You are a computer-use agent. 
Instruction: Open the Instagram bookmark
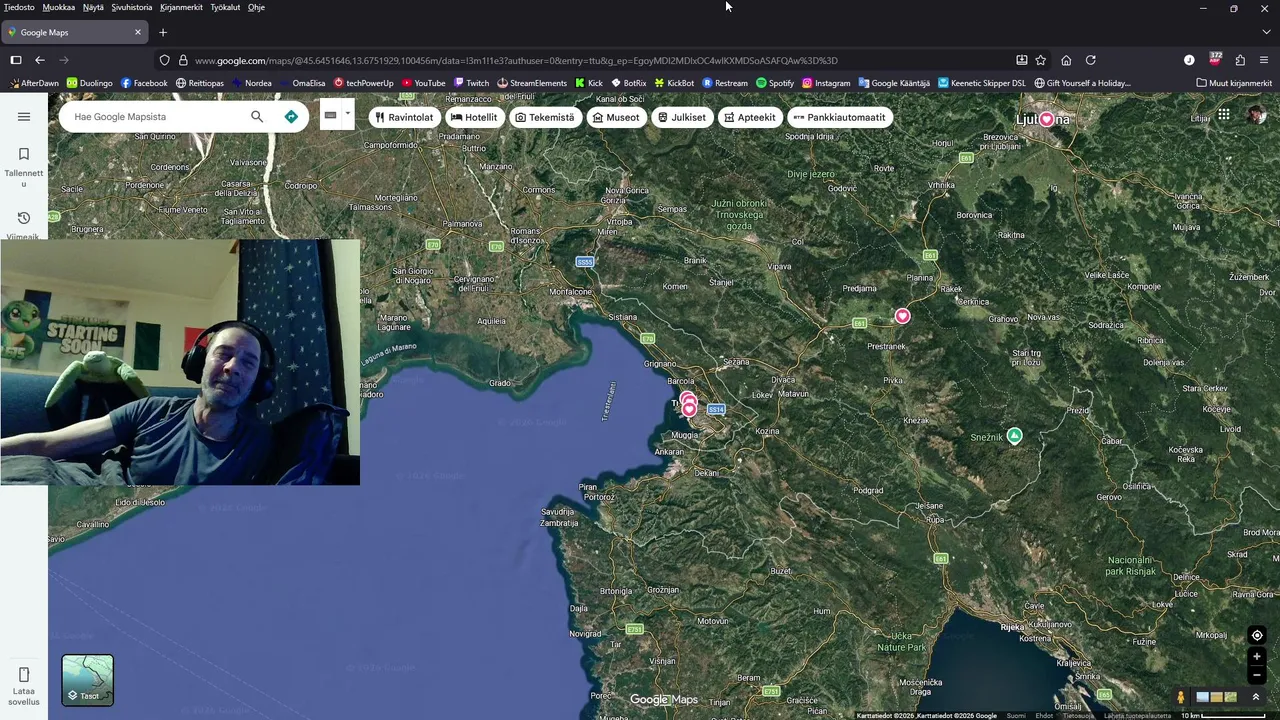[x=826, y=83]
